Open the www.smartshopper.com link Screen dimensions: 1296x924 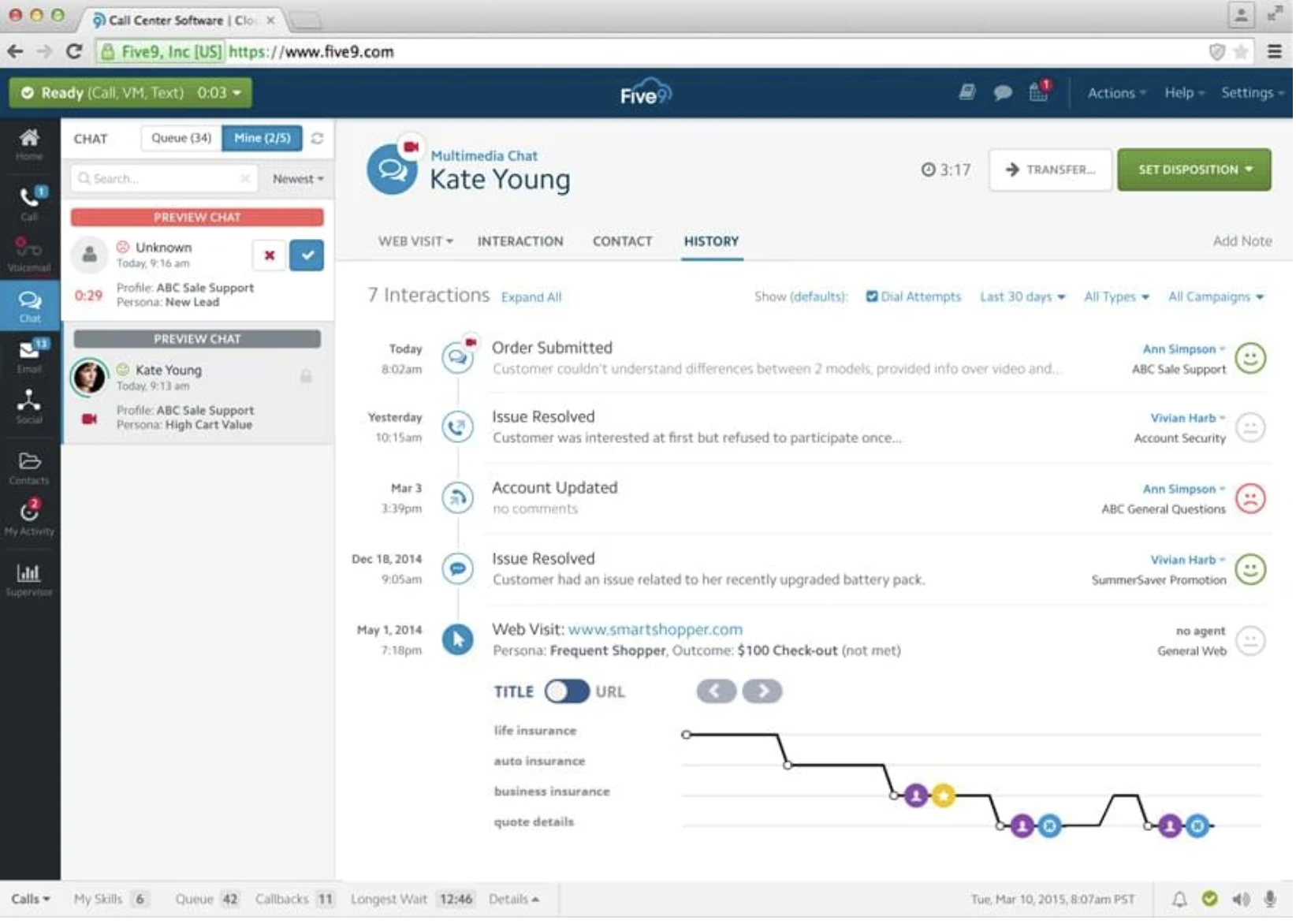click(655, 630)
